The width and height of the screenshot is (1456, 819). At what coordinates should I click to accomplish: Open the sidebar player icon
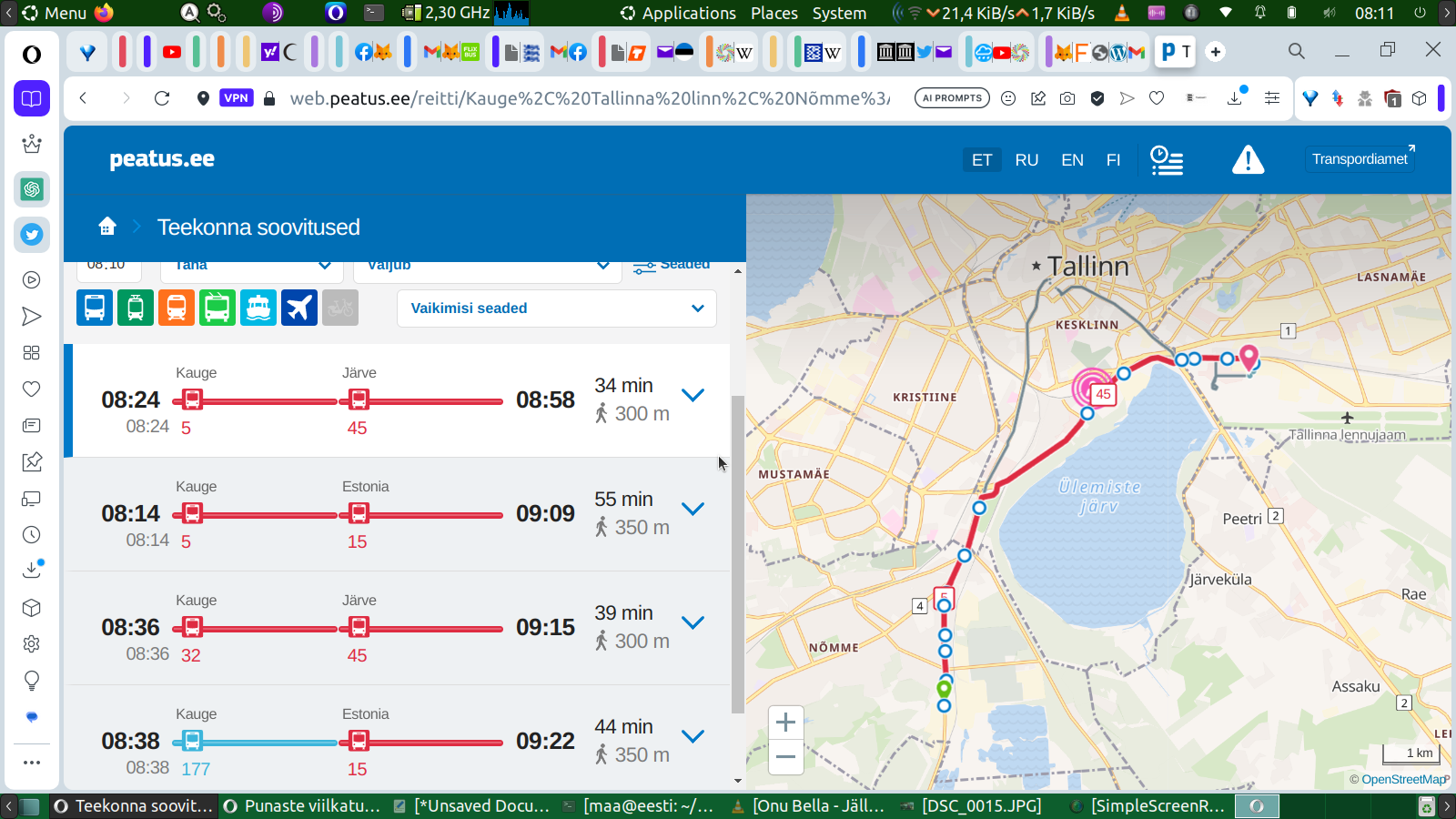tap(32, 280)
